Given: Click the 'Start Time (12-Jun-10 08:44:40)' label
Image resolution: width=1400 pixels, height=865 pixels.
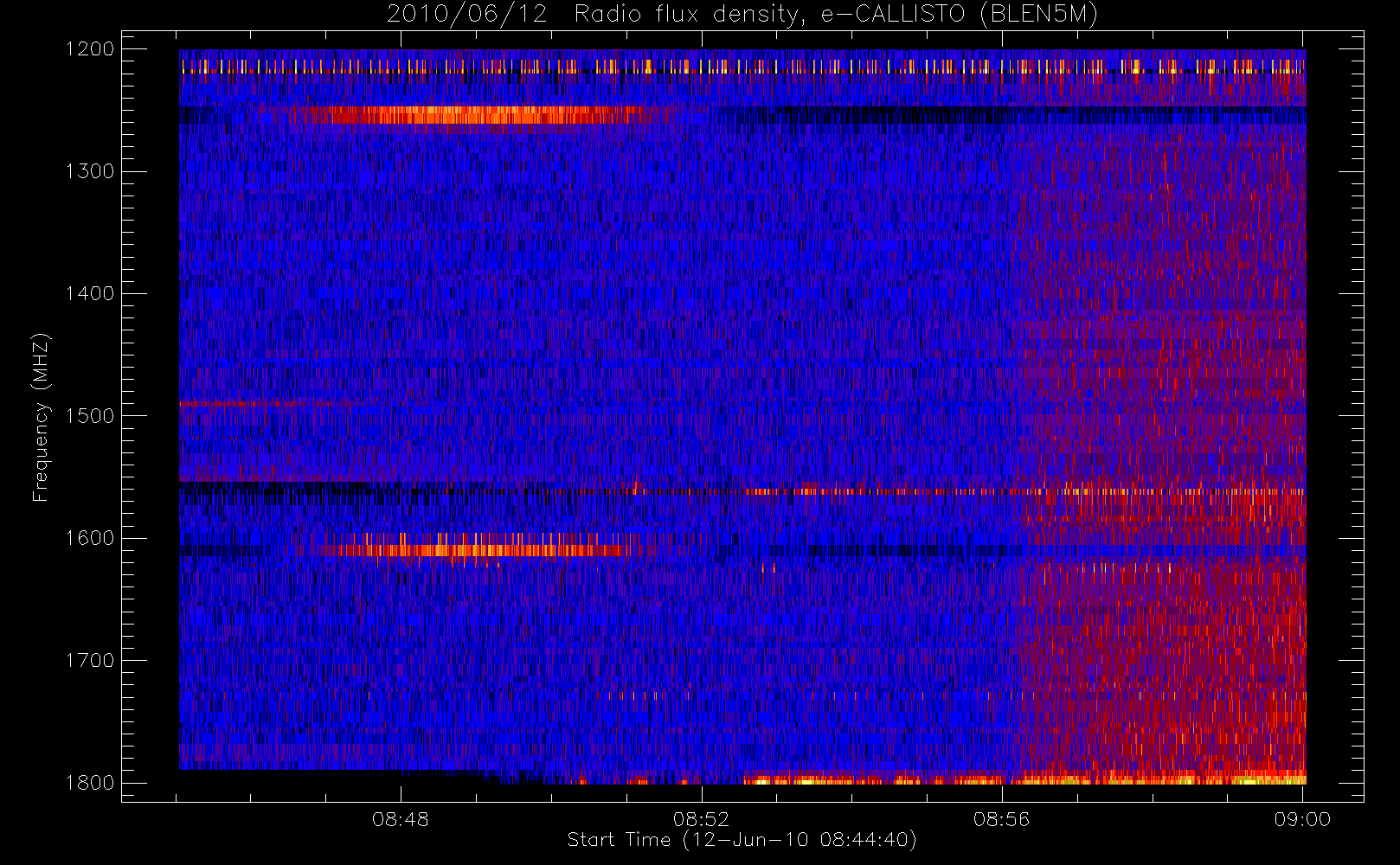Looking at the screenshot, I should (742, 840).
